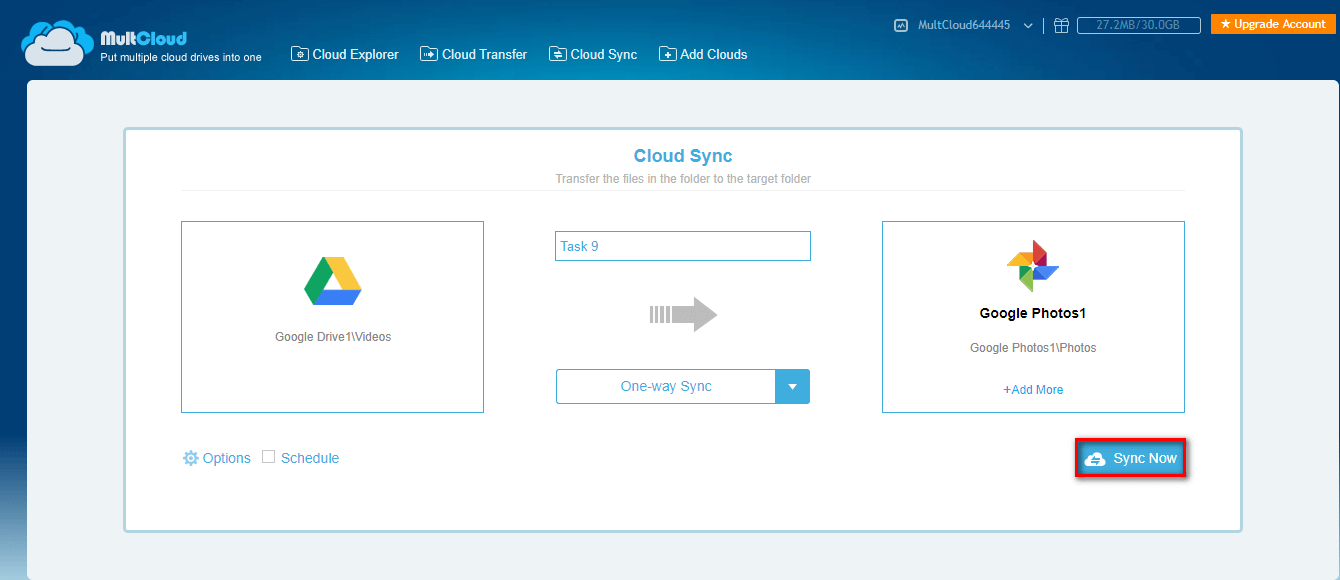Viewport: 1340px width, 580px height.
Task: Select the One-way Sync combo box
Action: [683, 387]
